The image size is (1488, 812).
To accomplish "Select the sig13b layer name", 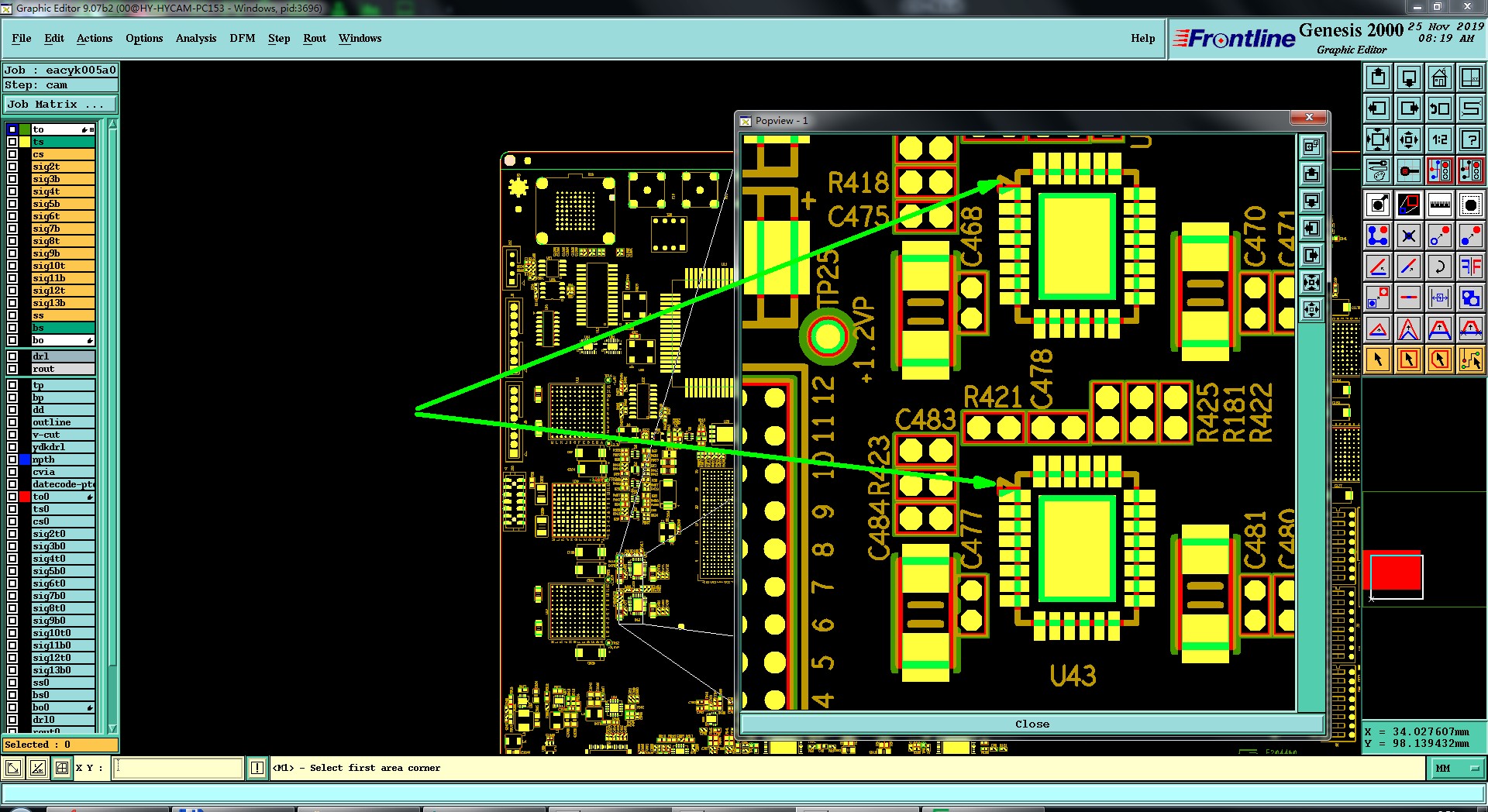I will point(64,303).
